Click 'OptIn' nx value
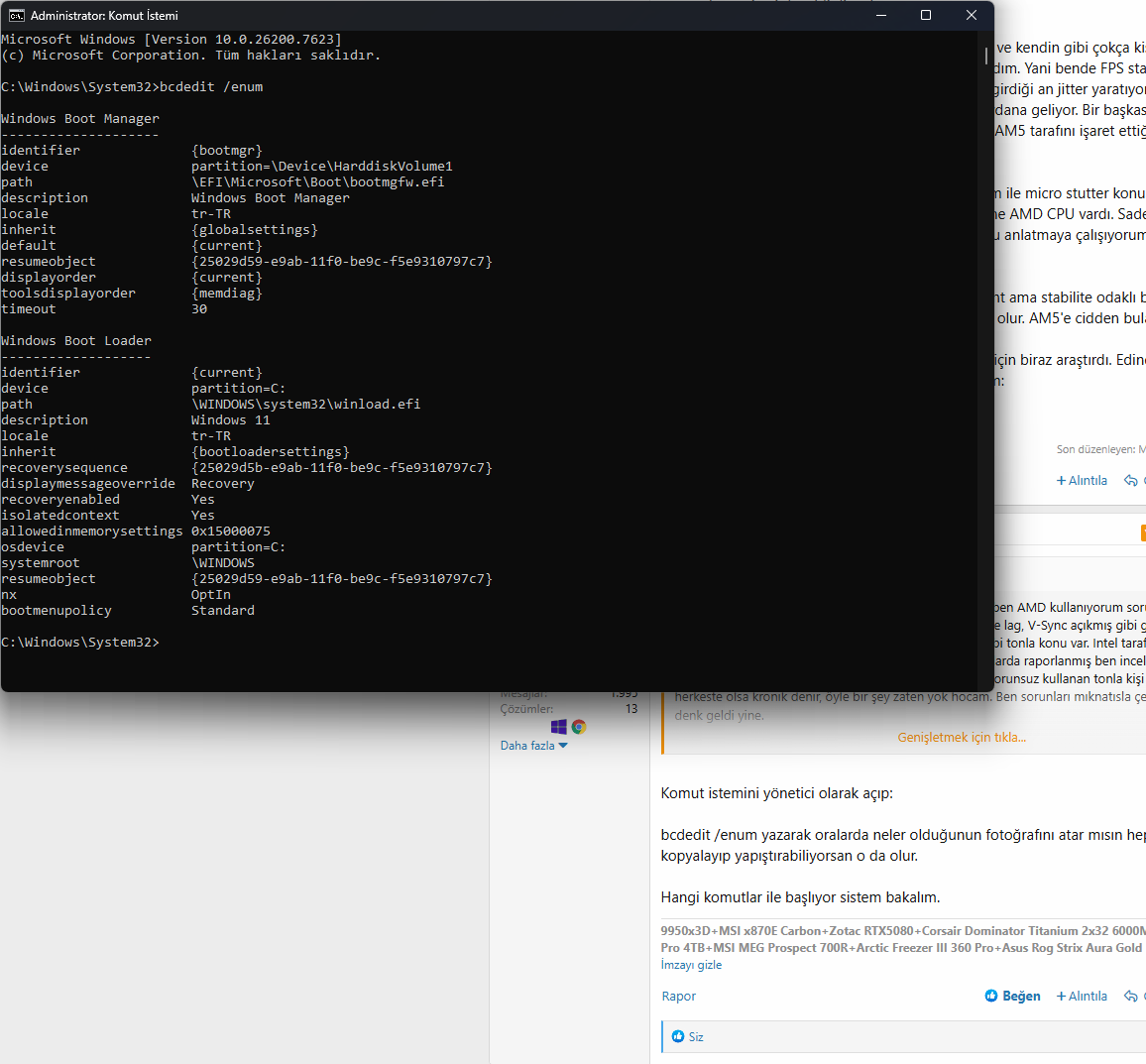Screen dimensions: 1146x1064 tap(211, 595)
